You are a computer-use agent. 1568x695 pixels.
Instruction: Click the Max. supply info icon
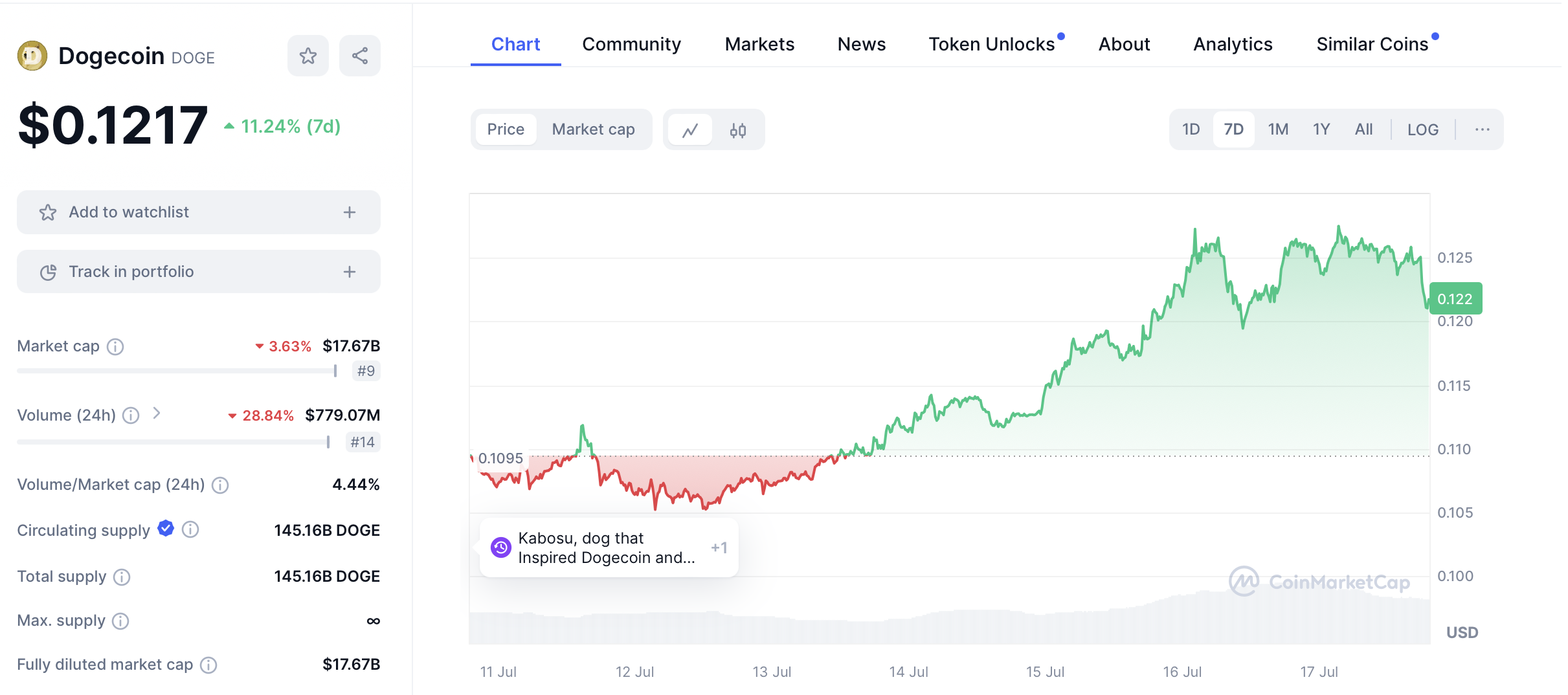(120, 621)
